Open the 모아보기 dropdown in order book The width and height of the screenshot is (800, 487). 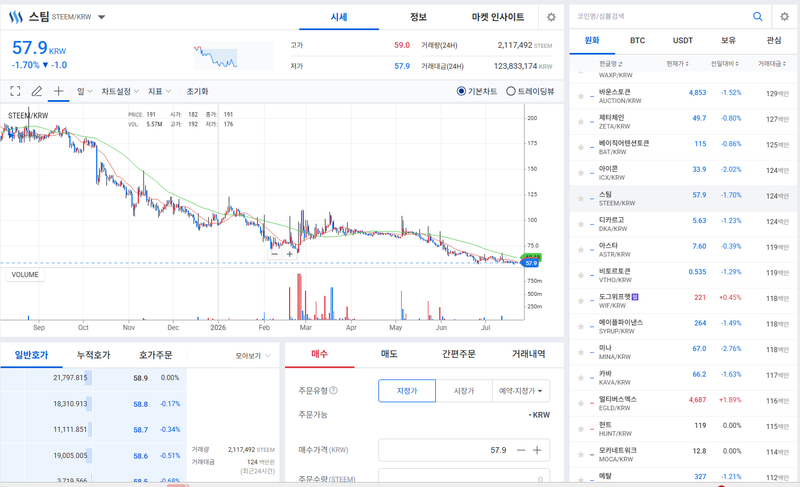(x=253, y=355)
